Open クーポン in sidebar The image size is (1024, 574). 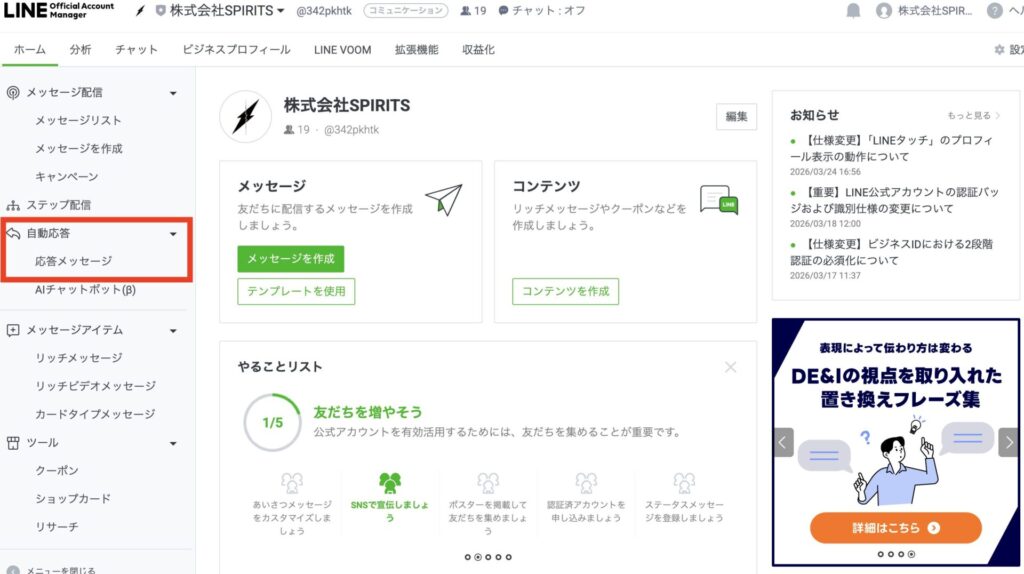coord(57,470)
